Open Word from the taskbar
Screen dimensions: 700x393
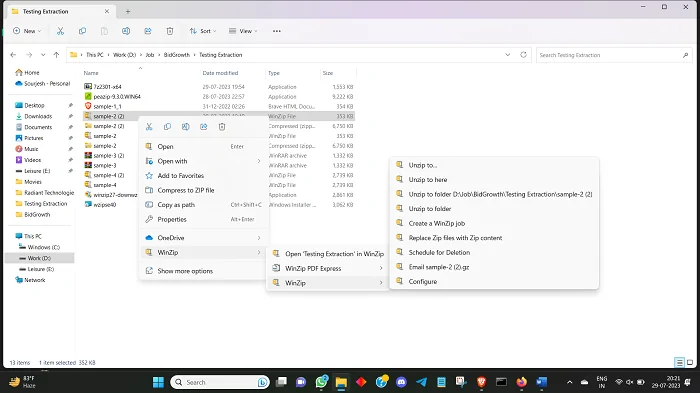point(542,382)
